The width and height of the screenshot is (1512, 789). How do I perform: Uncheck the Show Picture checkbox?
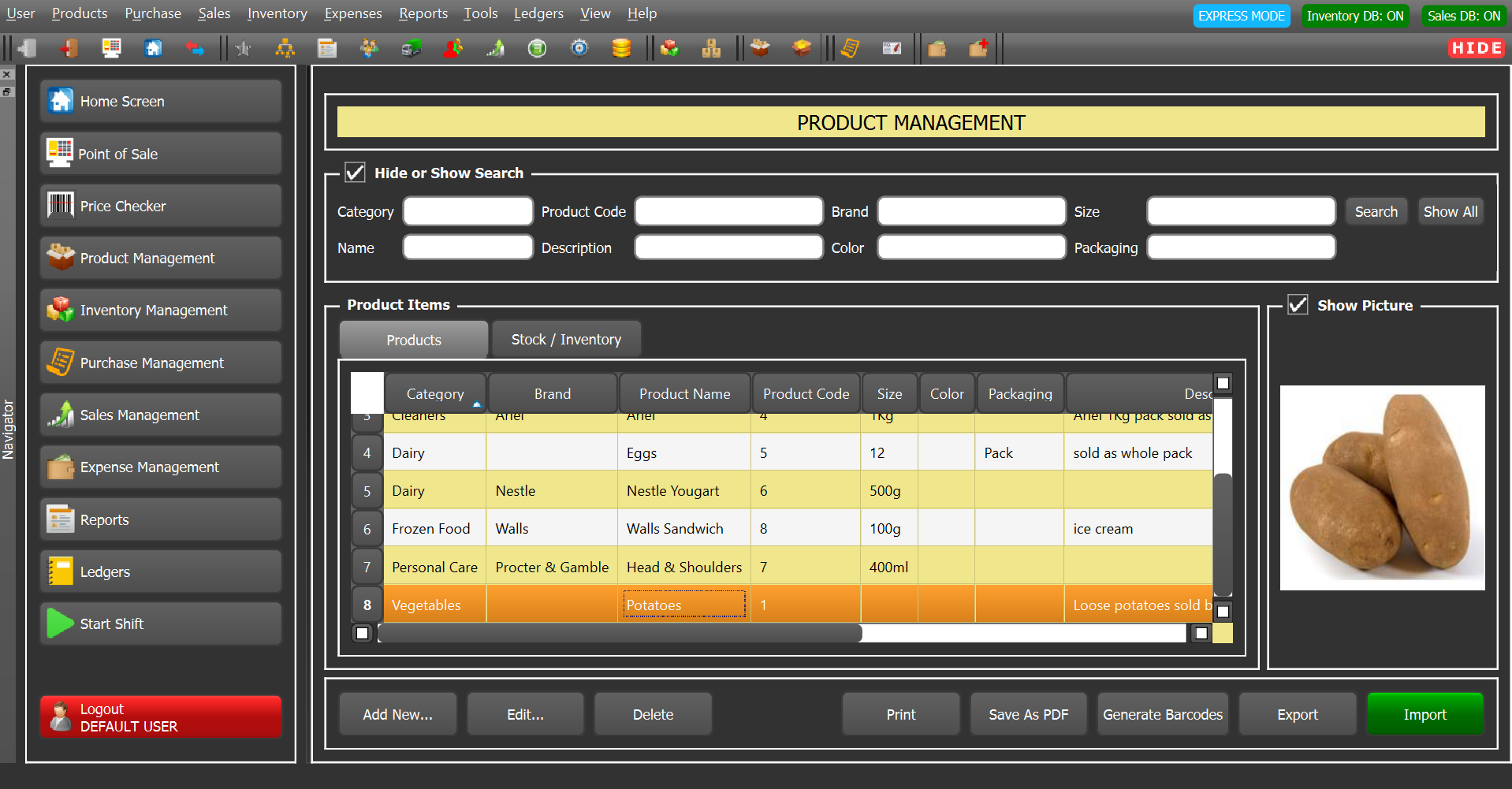click(1298, 305)
